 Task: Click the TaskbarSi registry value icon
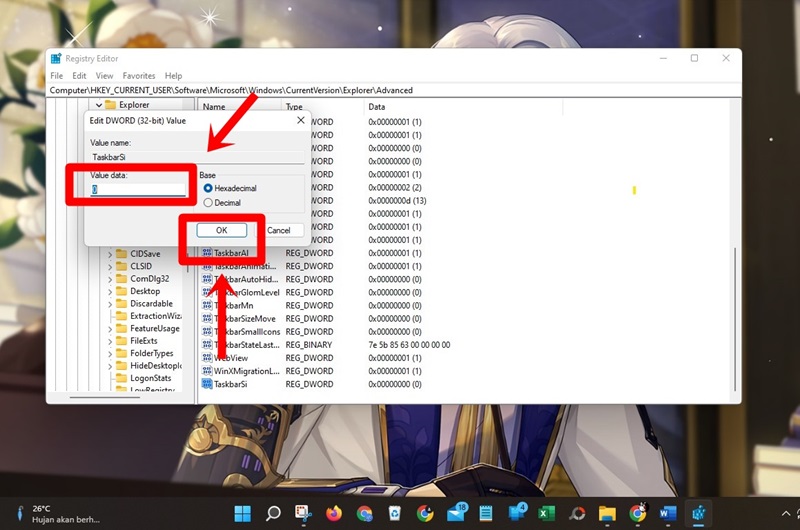tap(207, 384)
